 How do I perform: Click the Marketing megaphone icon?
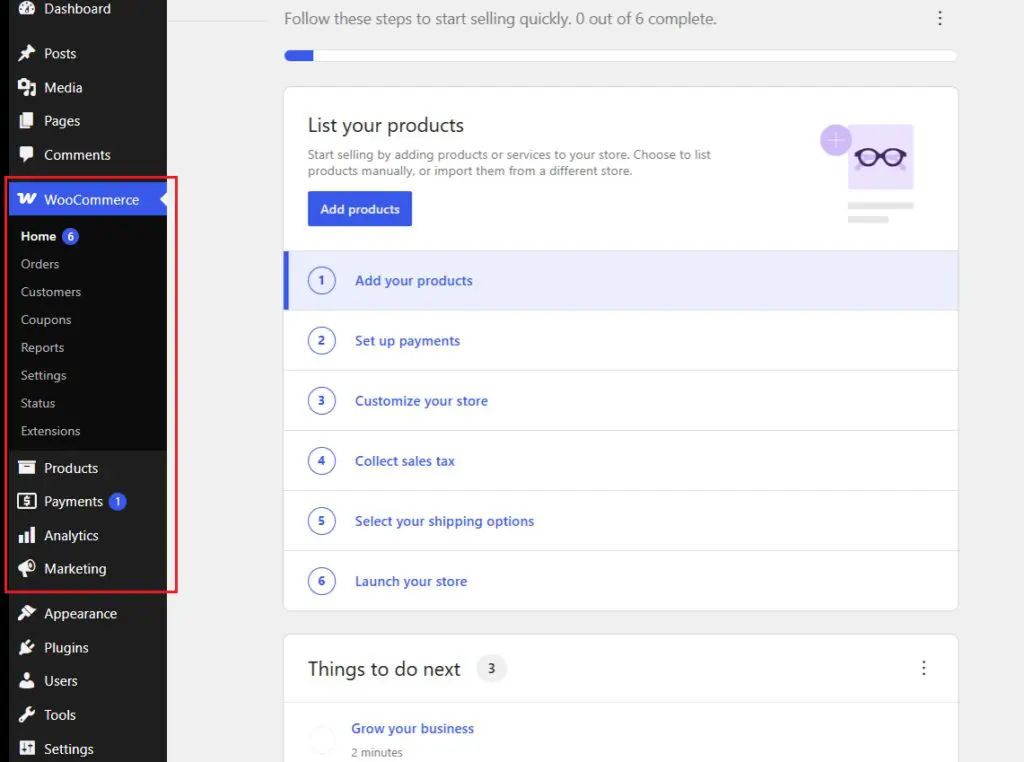click(x=27, y=568)
